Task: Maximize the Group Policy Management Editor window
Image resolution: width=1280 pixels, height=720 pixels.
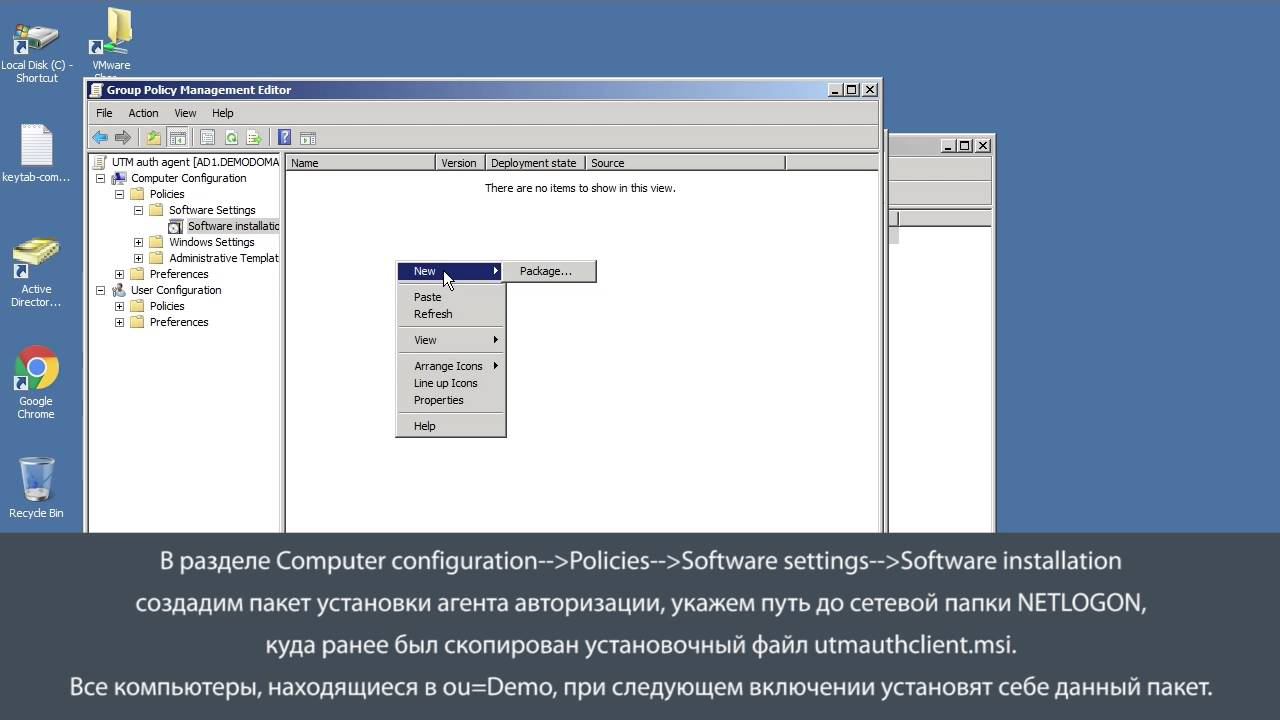Action: (x=852, y=90)
